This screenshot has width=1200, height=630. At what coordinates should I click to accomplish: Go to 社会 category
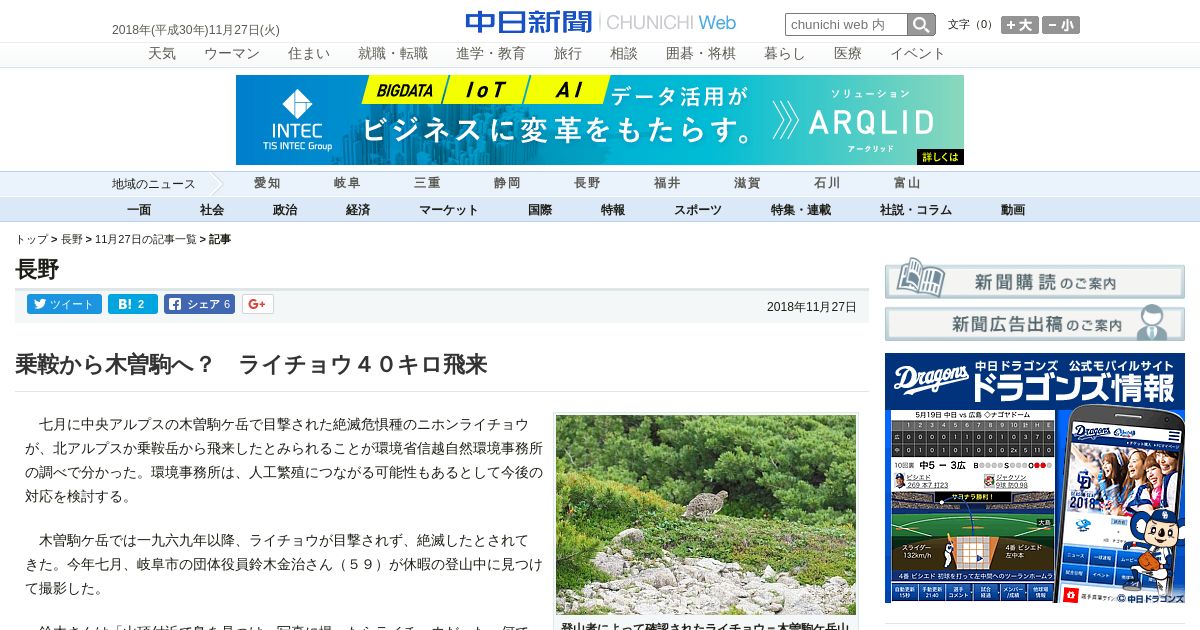[212, 210]
